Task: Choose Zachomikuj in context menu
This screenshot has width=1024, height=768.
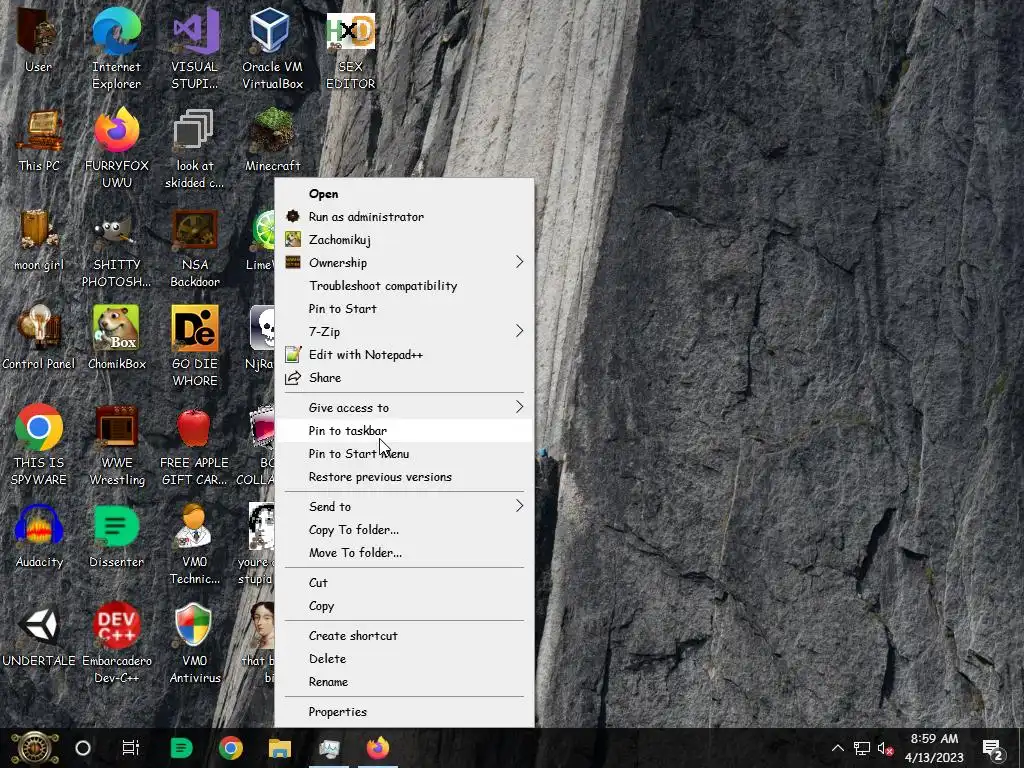Action: [x=404, y=240]
